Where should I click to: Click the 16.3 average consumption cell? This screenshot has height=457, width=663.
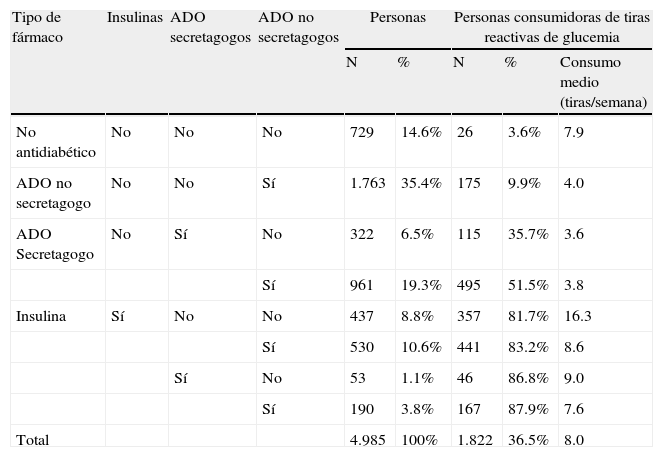point(578,316)
